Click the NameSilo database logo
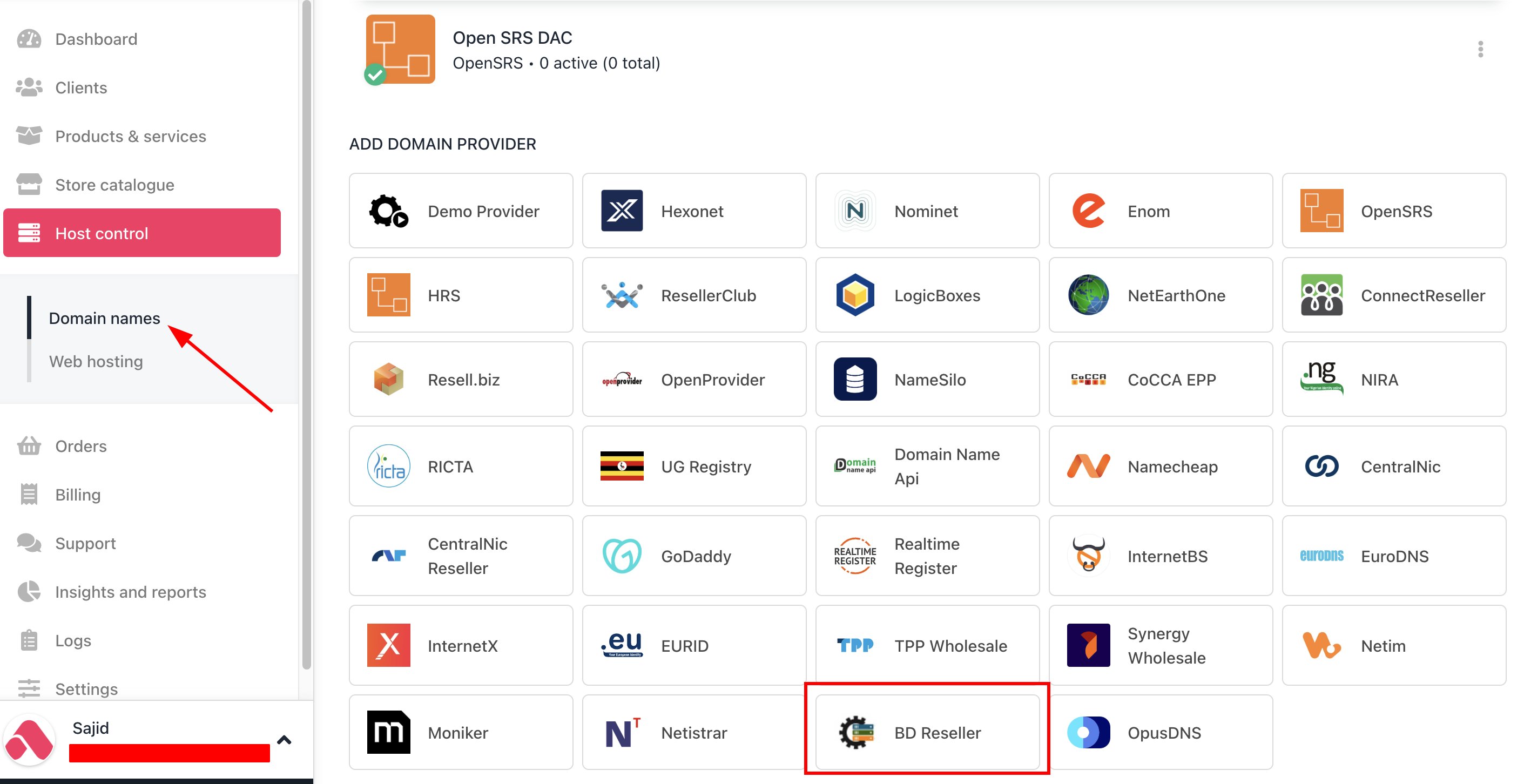Image resolution: width=1524 pixels, height=784 pixels. click(855, 379)
